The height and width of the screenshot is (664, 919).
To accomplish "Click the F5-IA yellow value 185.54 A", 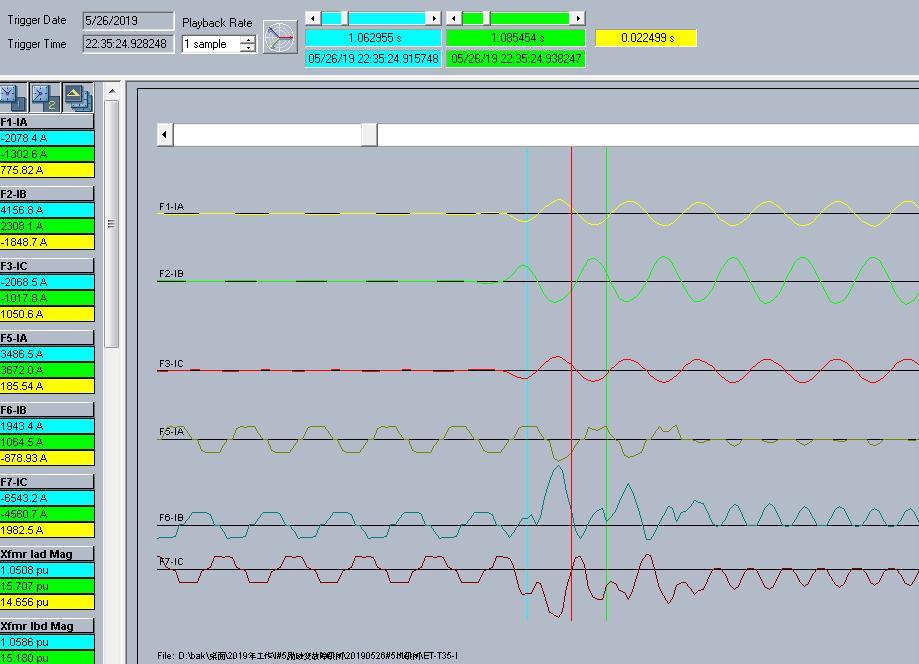I will [47, 387].
